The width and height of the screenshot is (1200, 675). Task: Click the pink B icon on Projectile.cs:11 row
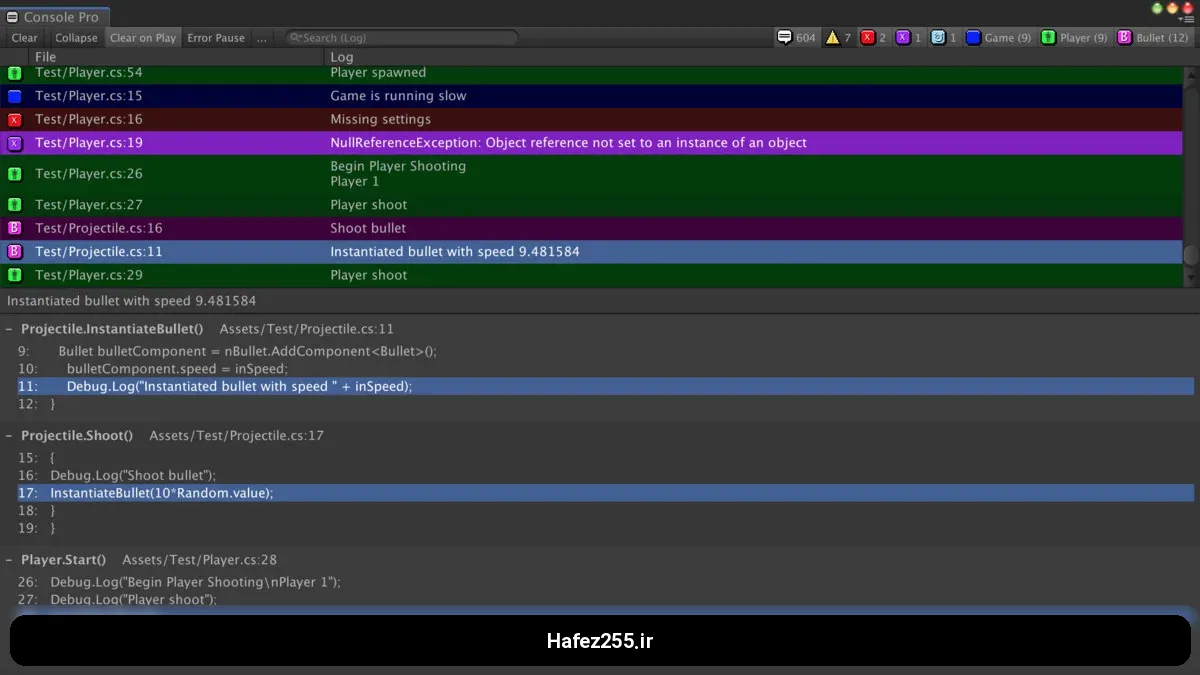click(14, 252)
